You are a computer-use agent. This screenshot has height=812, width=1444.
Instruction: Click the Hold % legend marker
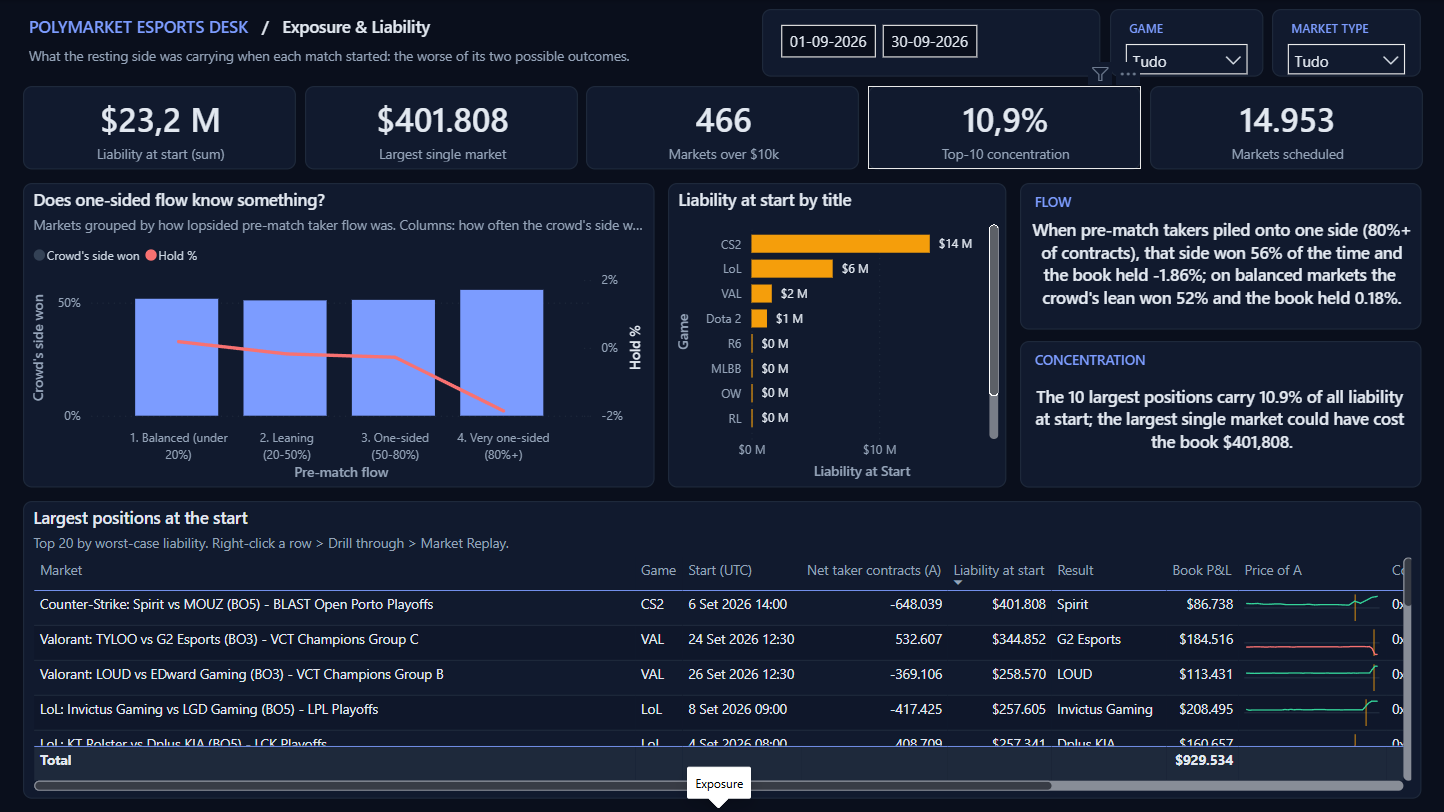151,256
